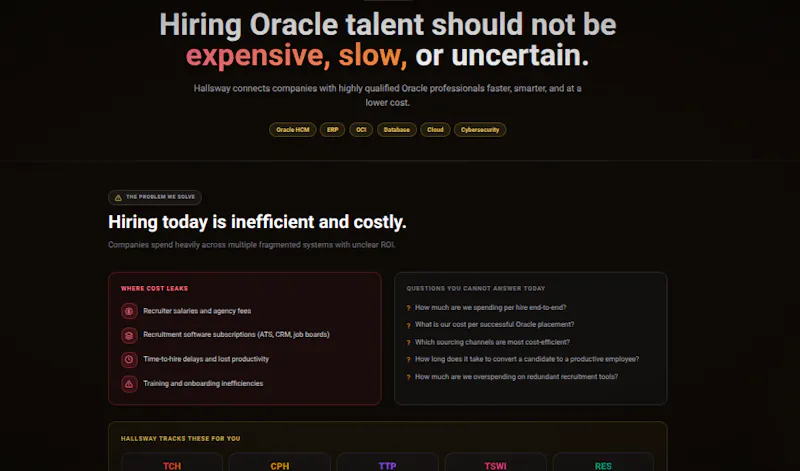Click the OCI tag pill

coord(361,130)
